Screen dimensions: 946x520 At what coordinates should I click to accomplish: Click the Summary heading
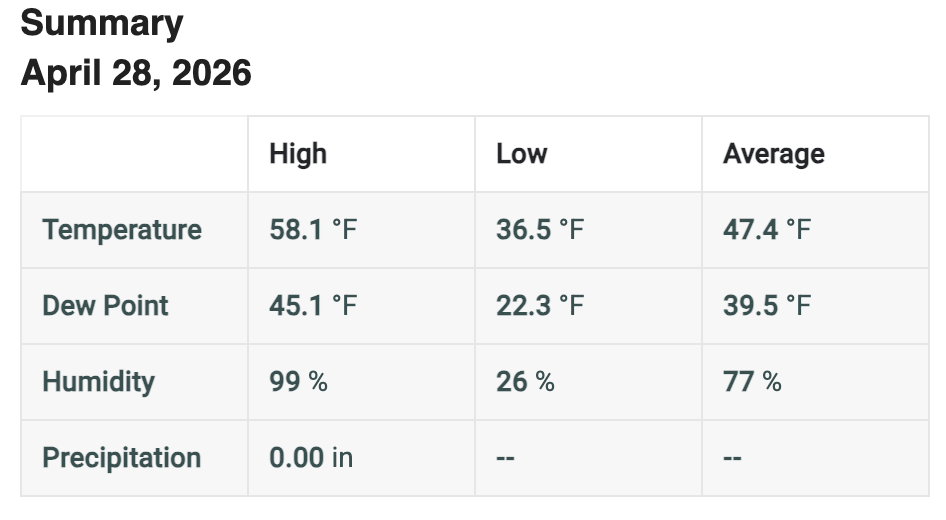pyautogui.click(x=101, y=23)
